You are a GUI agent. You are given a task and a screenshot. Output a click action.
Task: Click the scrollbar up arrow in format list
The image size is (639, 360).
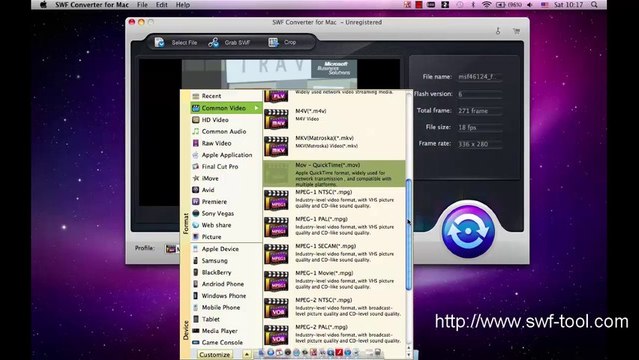click(408, 349)
